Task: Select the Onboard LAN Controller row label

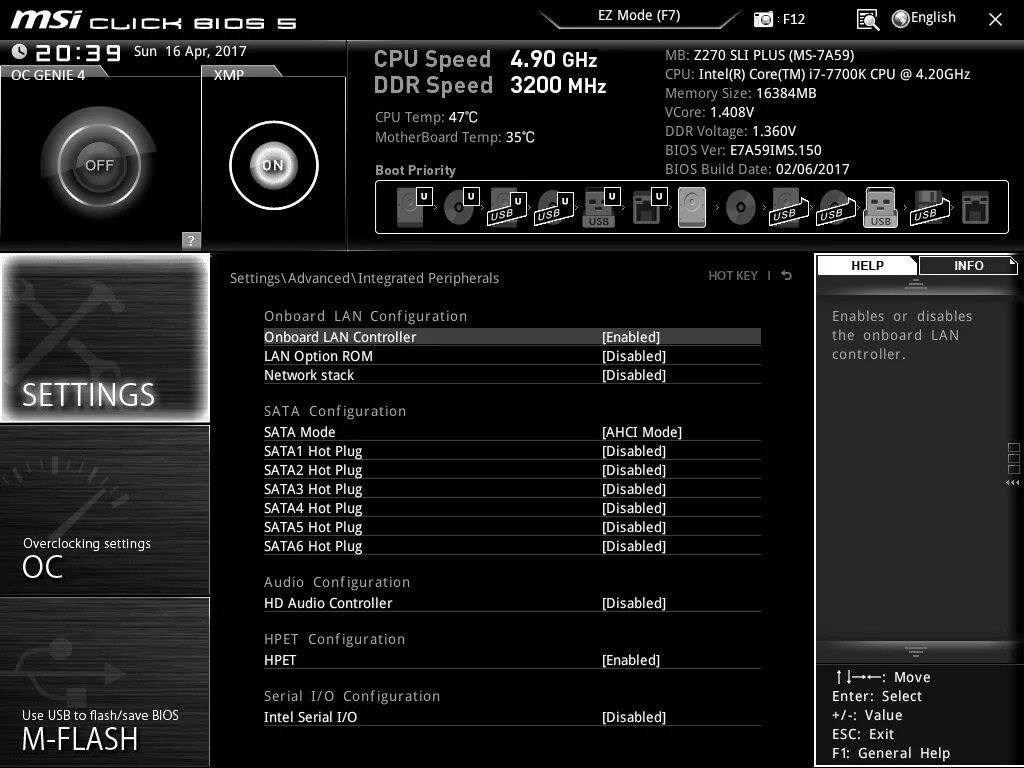Action: click(x=340, y=337)
